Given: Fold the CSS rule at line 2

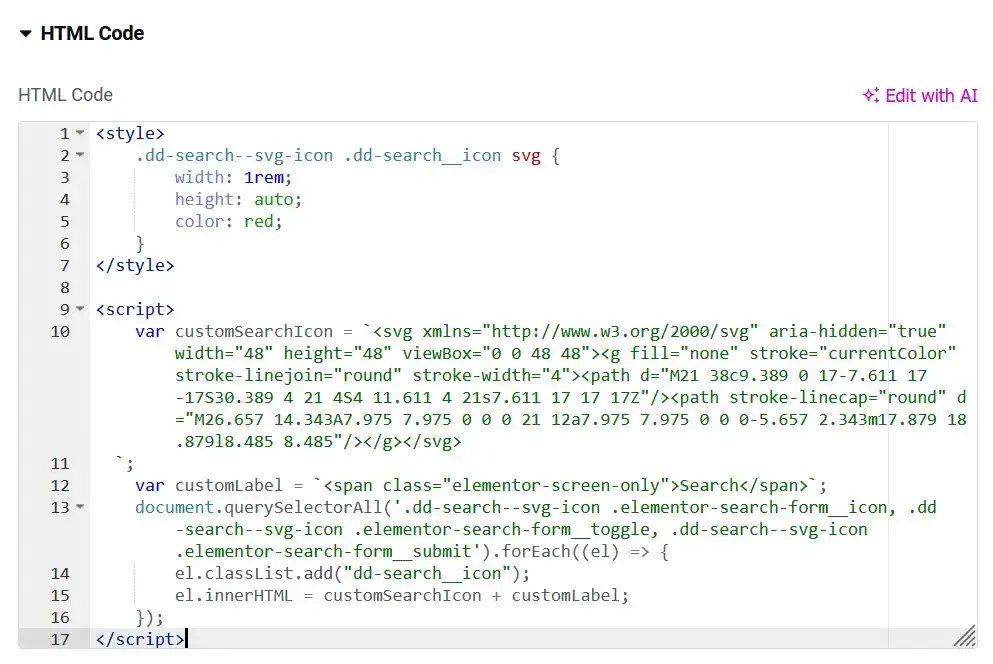Looking at the screenshot, I should tap(80, 155).
